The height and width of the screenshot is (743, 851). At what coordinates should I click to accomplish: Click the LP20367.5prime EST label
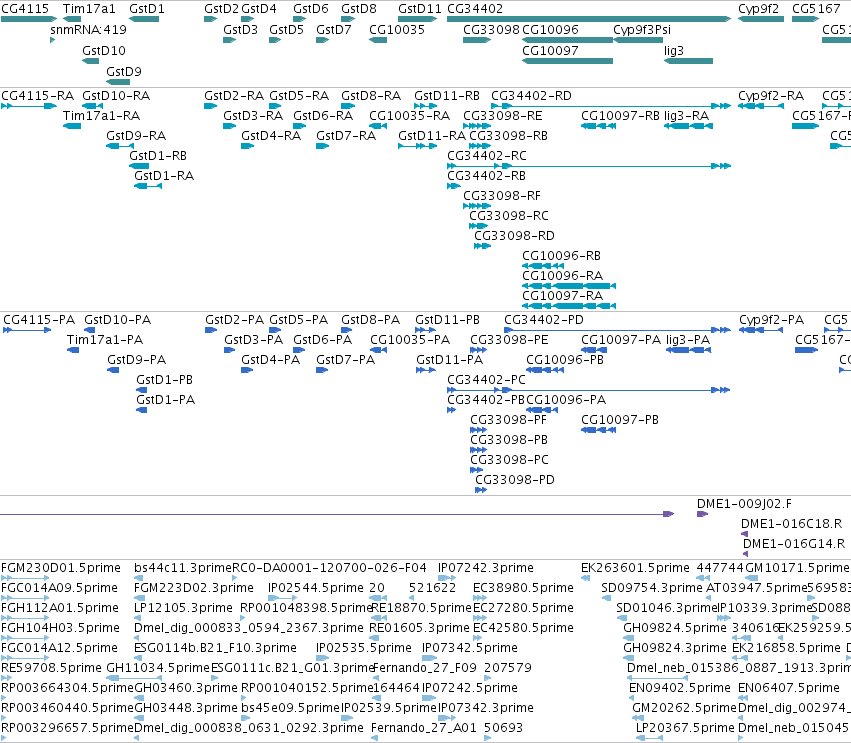point(685,728)
